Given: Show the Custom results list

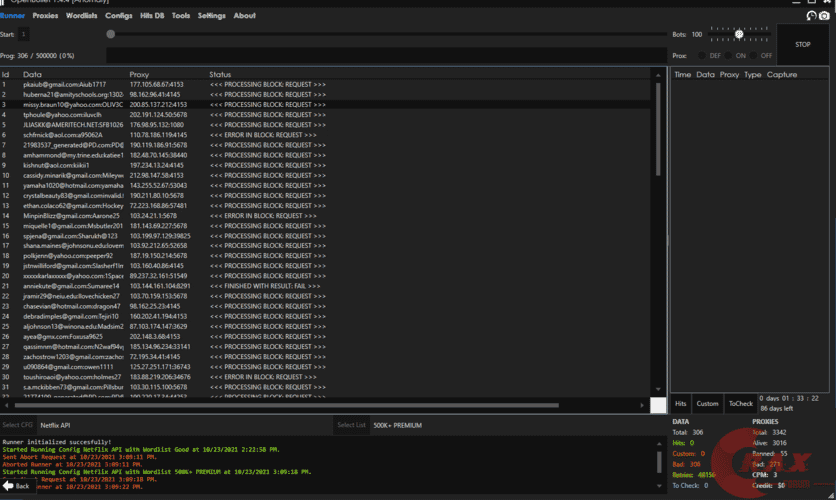Looking at the screenshot, I should coord(708,404).
